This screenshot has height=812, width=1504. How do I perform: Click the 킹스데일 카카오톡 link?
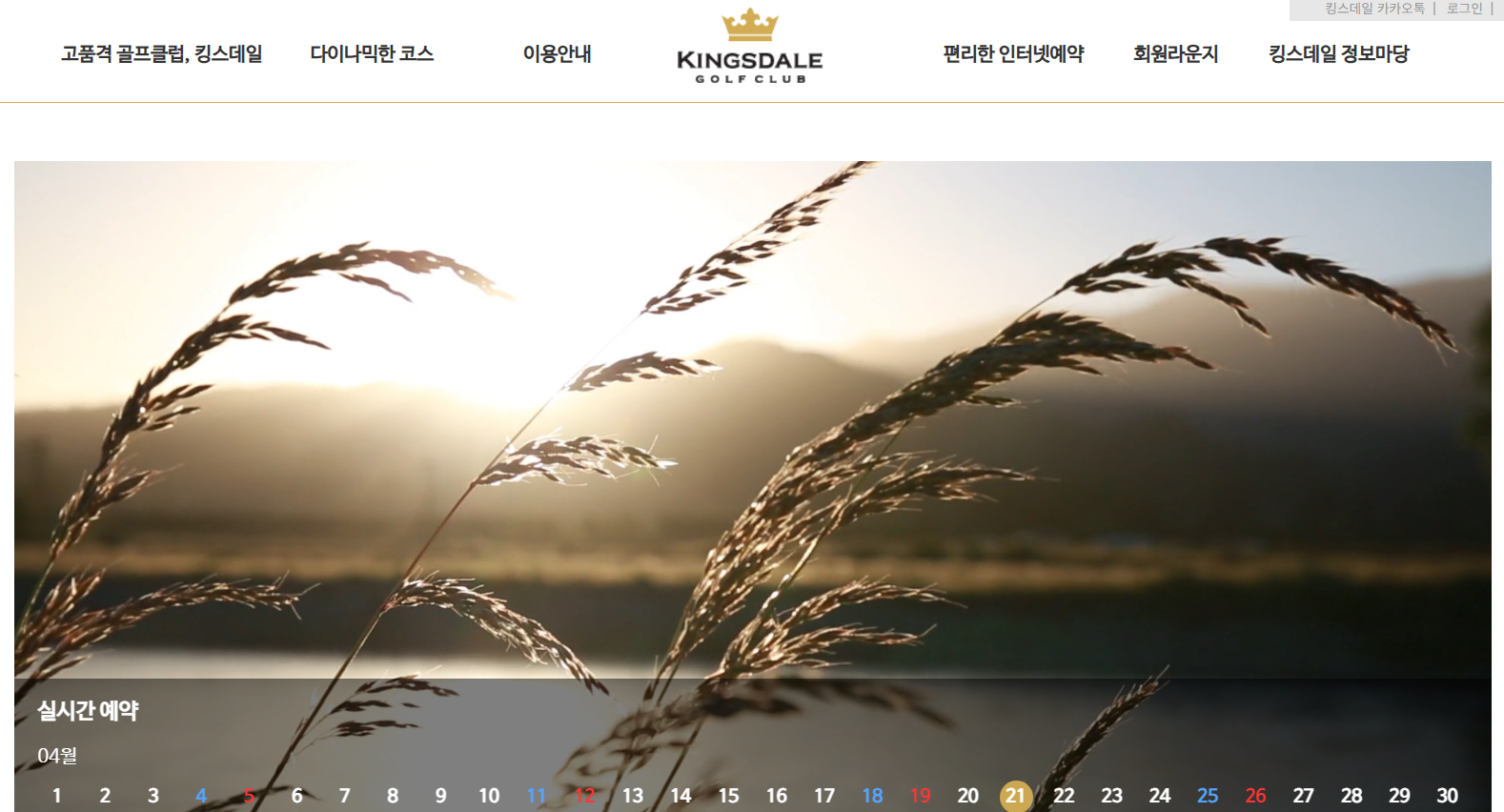pos(1374,9)
